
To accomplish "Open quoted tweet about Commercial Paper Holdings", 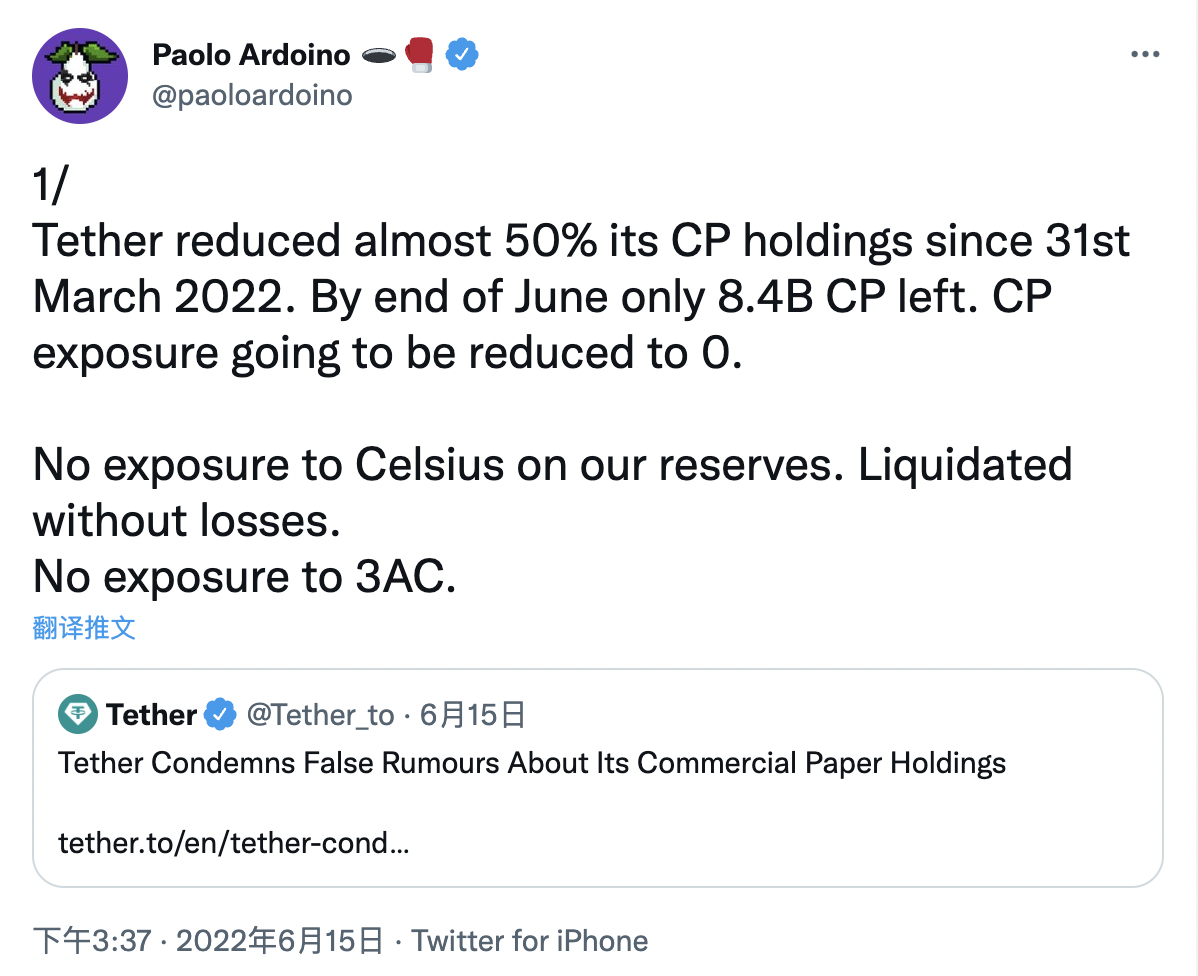I will 597,778.
